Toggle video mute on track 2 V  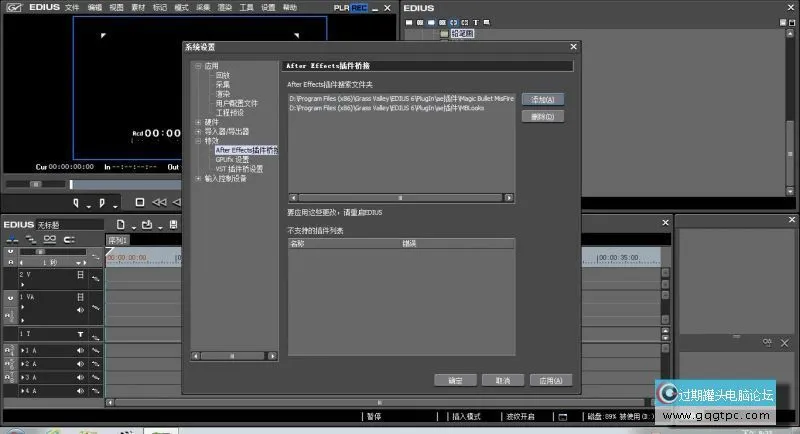[x=80, y=275]
